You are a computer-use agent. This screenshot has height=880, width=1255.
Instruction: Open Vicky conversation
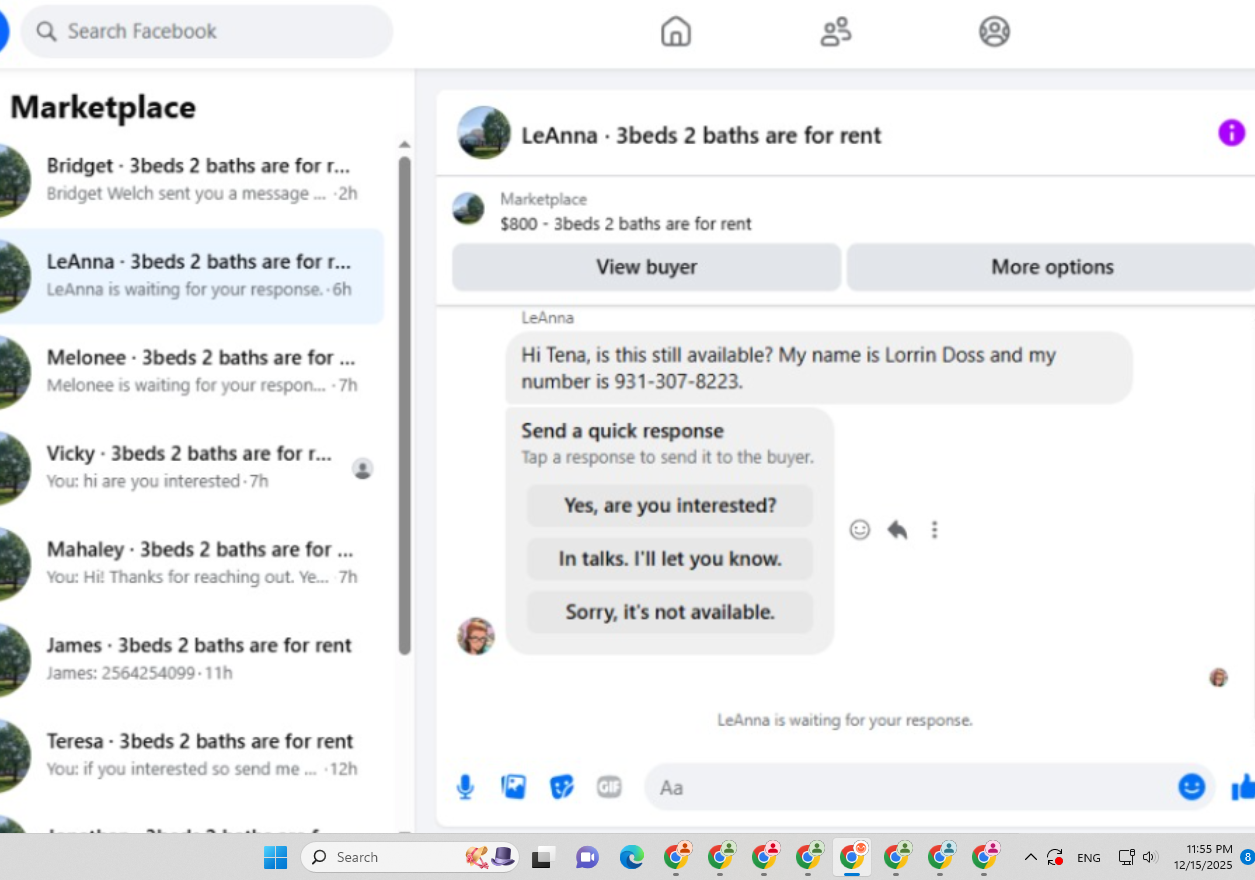pyautogui.click(x=192, y=468)
